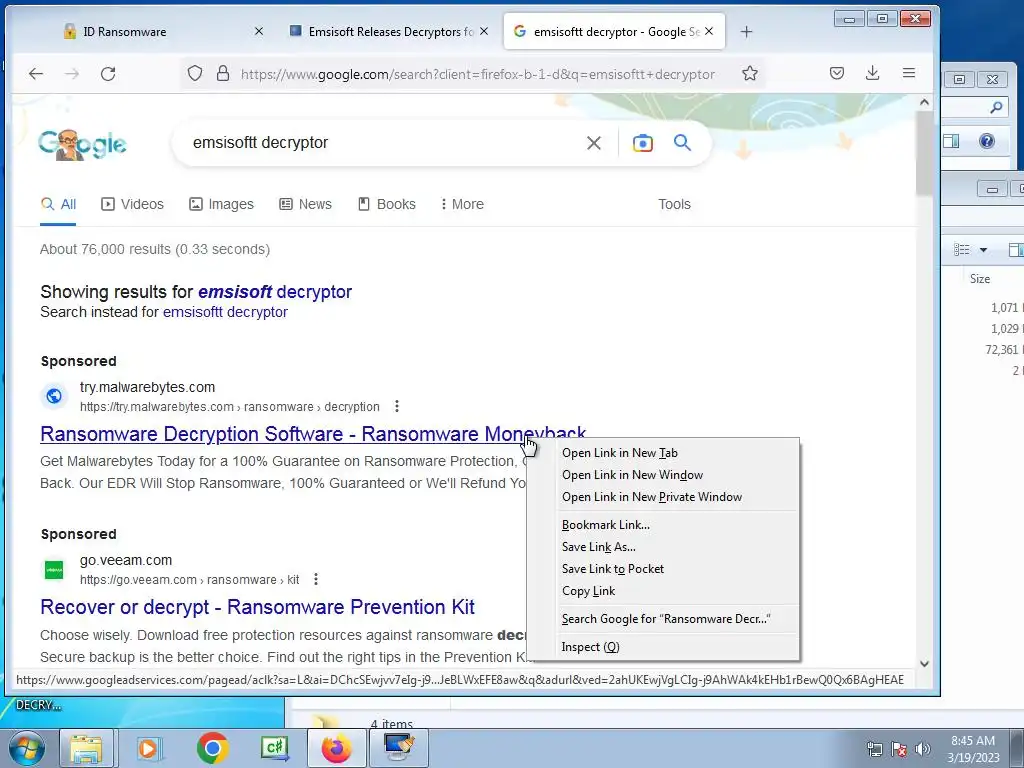Go back to previous page
This screenshot has height=768, width=1024.
[36, 74]
